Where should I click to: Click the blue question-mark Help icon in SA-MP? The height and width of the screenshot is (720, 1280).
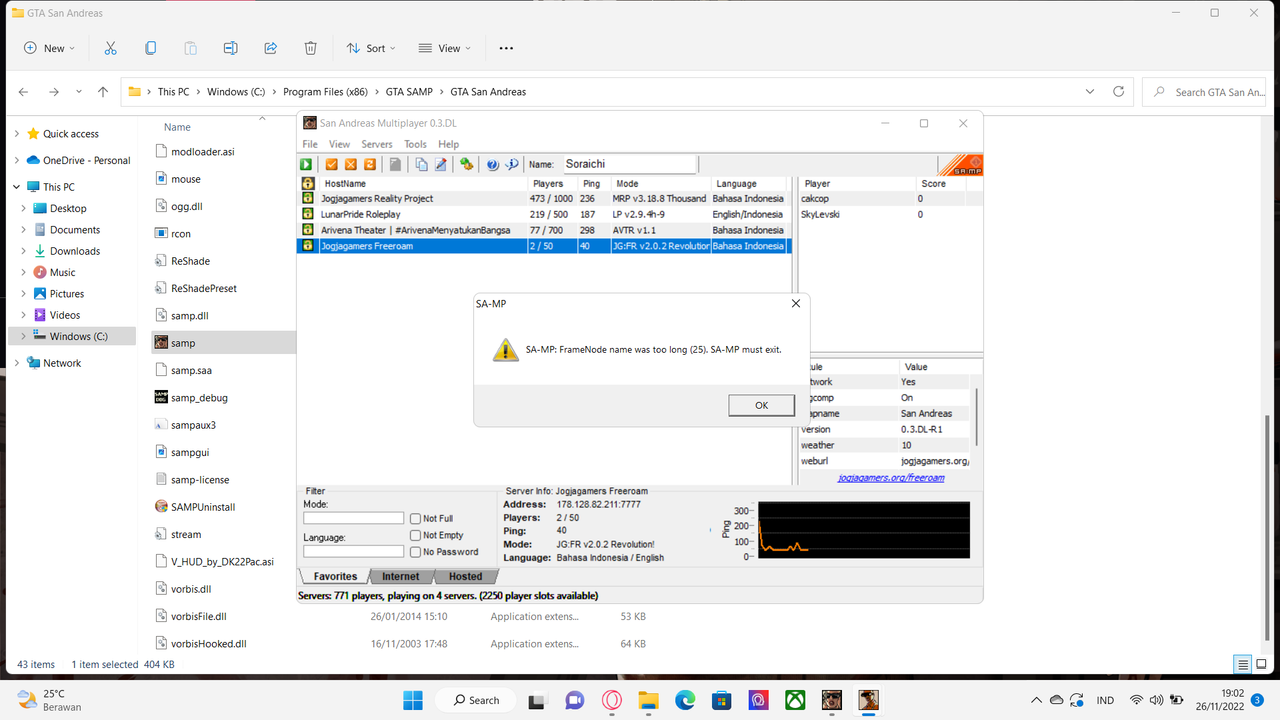pyautogui.click(x=493, y=164)
